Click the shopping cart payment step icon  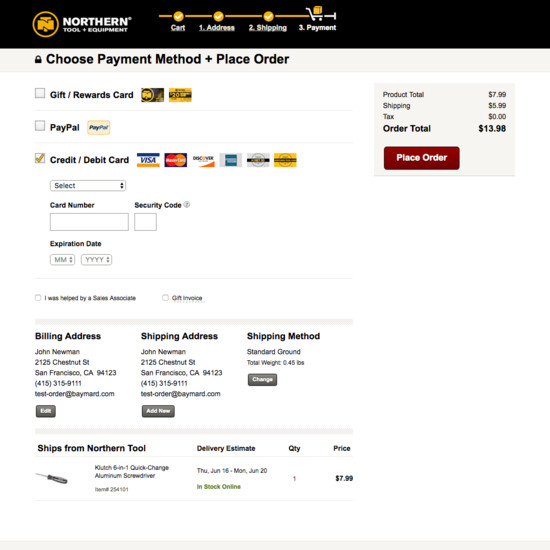pyautogui.click(x=317, y=14)
